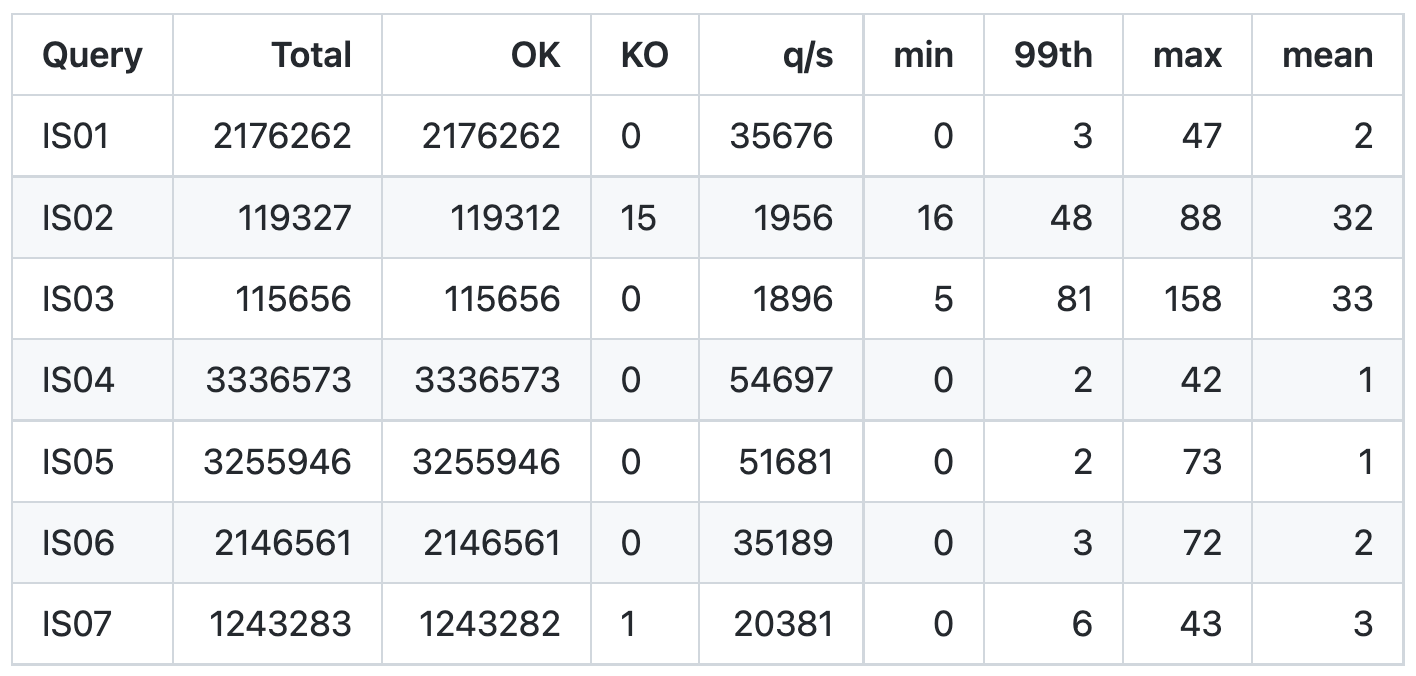
Task: Click the min column header
Action: point(923,55)
